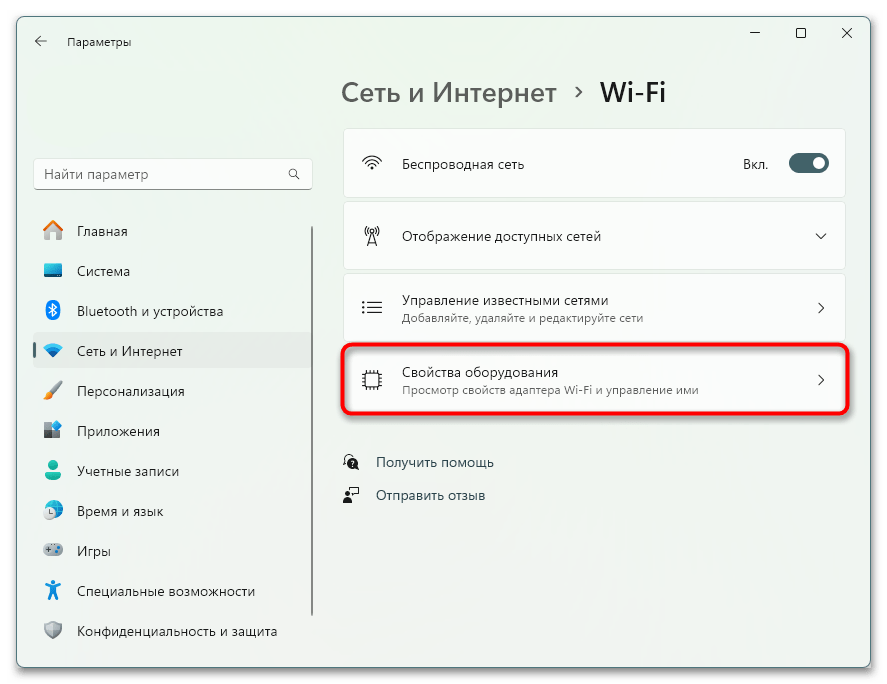
Task: Click the sidebar vertical scrollbar
Action: point(312,421)
